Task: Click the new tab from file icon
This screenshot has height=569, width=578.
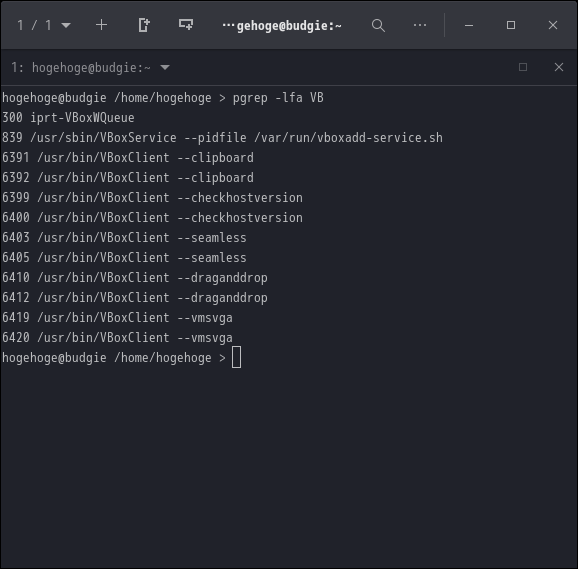Action: (x=144, y=25)
